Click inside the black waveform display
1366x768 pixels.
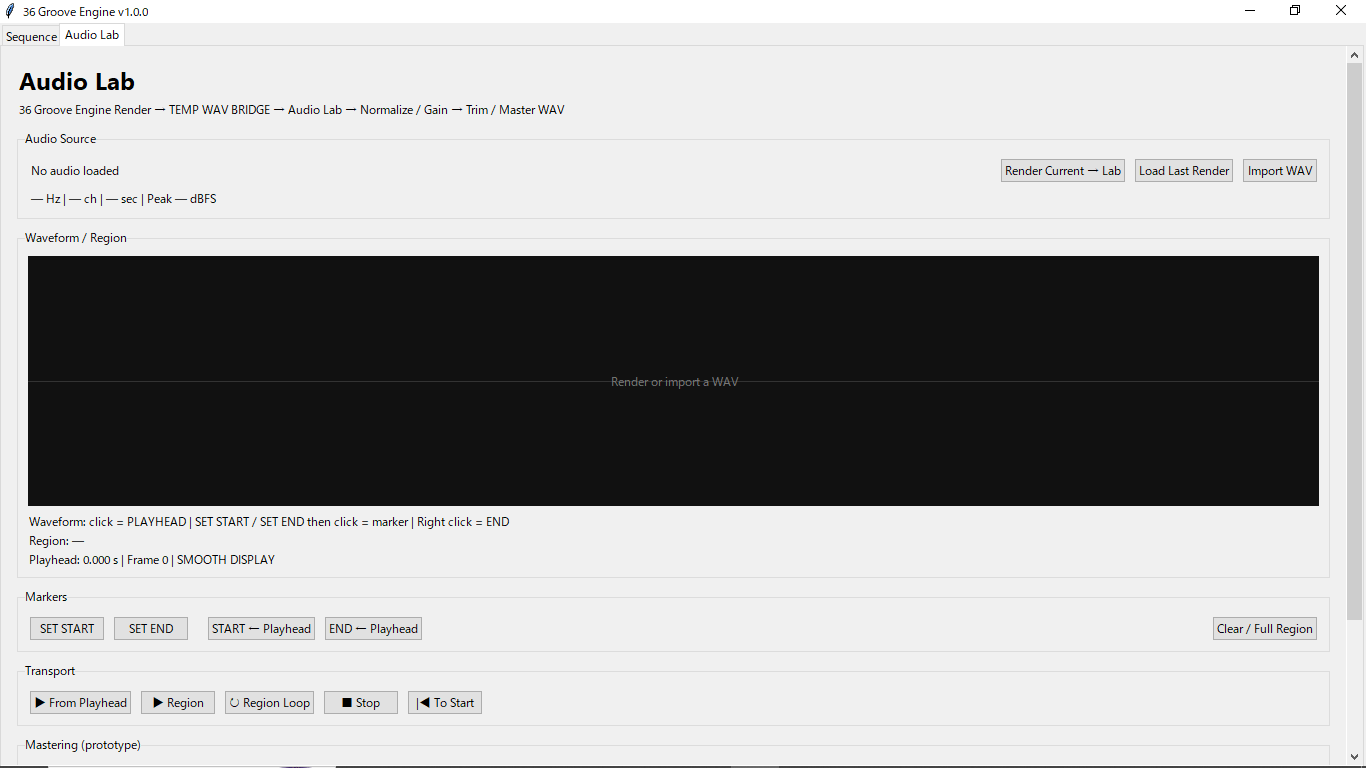(673, 381)
